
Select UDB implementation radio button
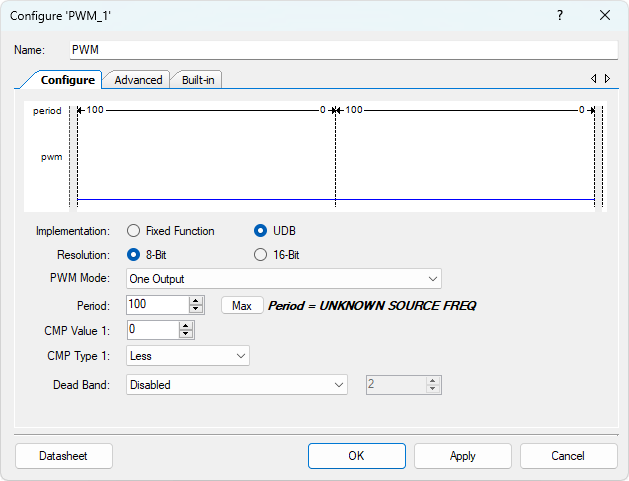click(x=261, y=231)
